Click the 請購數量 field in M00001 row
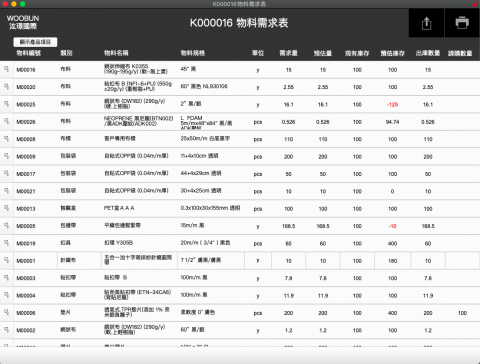Viewport: 480px width, 364px height. [463, 261]
